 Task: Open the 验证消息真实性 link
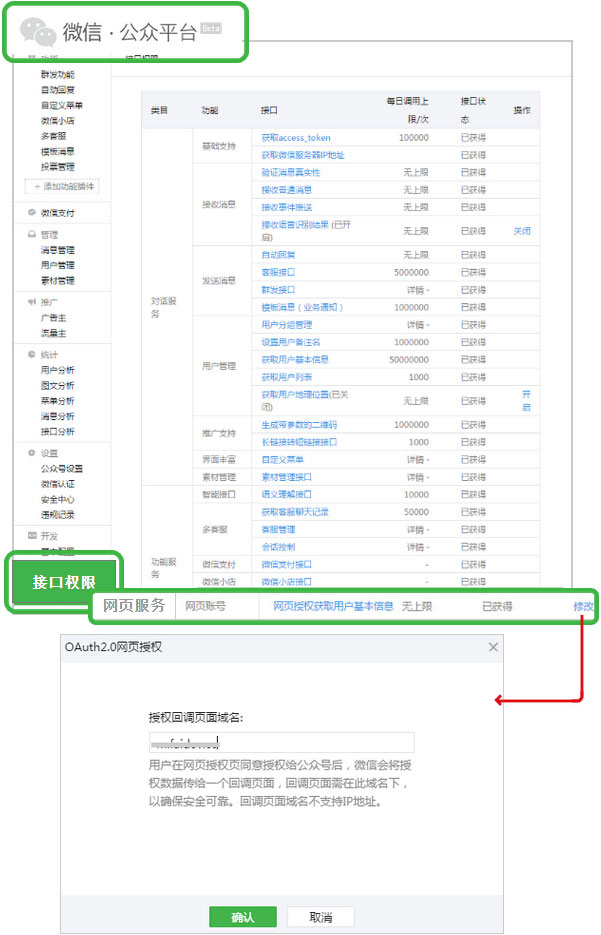pyautogui.click(x=290, y=172)
